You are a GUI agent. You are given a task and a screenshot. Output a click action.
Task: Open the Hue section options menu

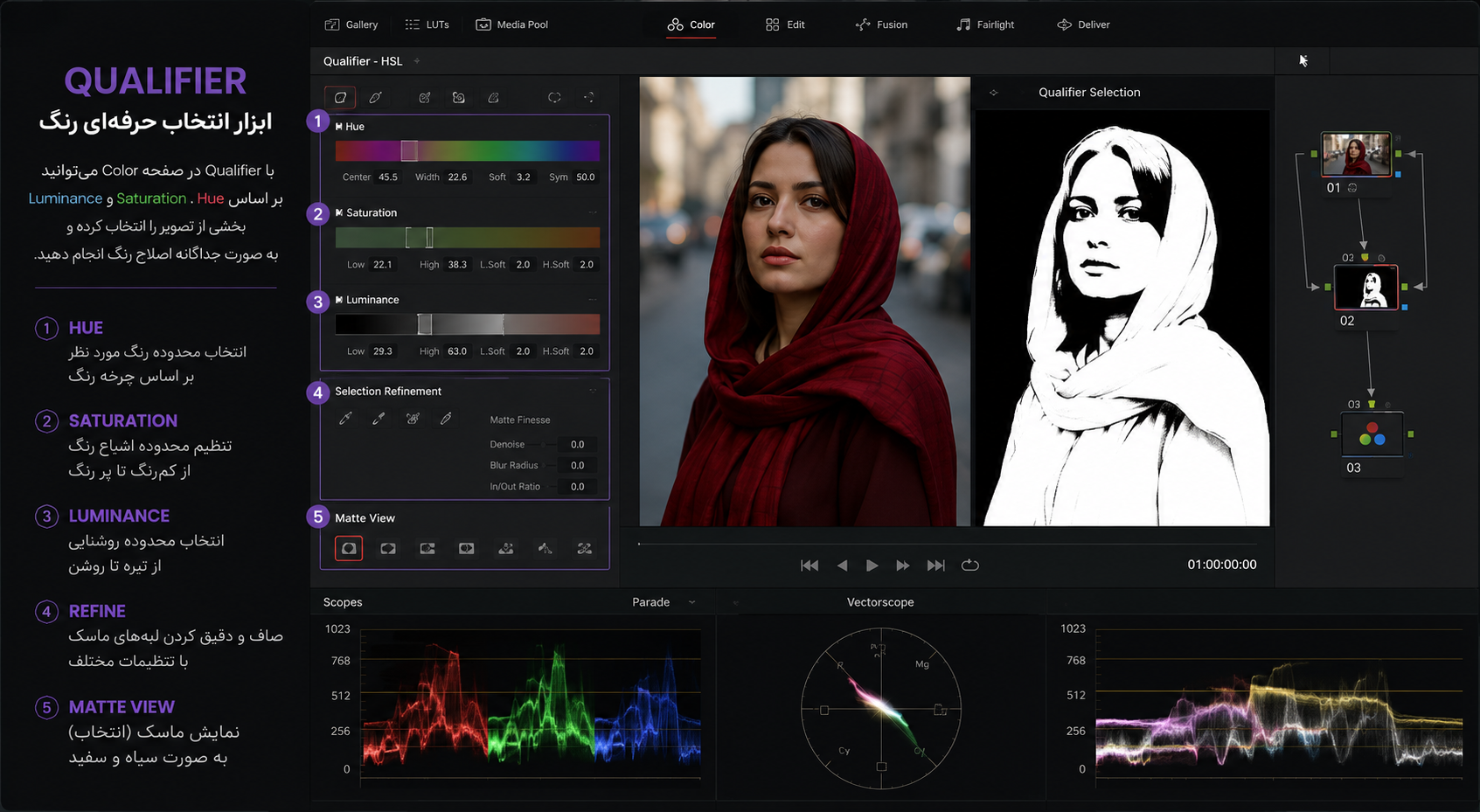point(593,127)
